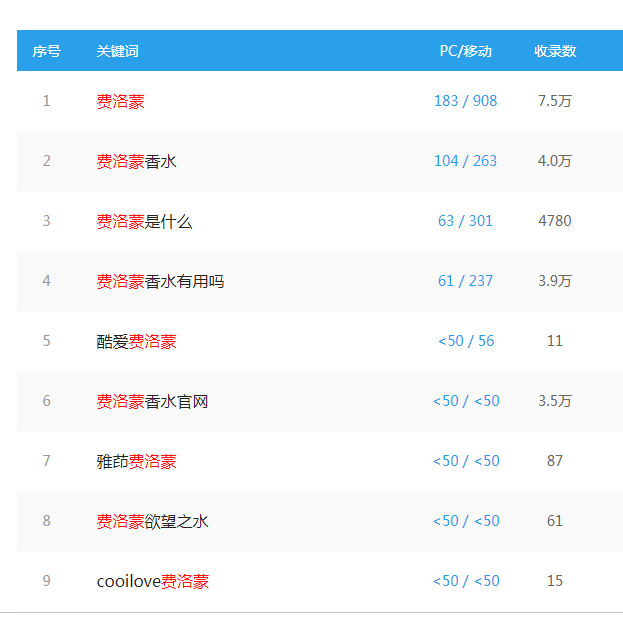Open keyword 费洛蒙香水 link
Viewport: 623px width, 618px height.
pos(136,161)
